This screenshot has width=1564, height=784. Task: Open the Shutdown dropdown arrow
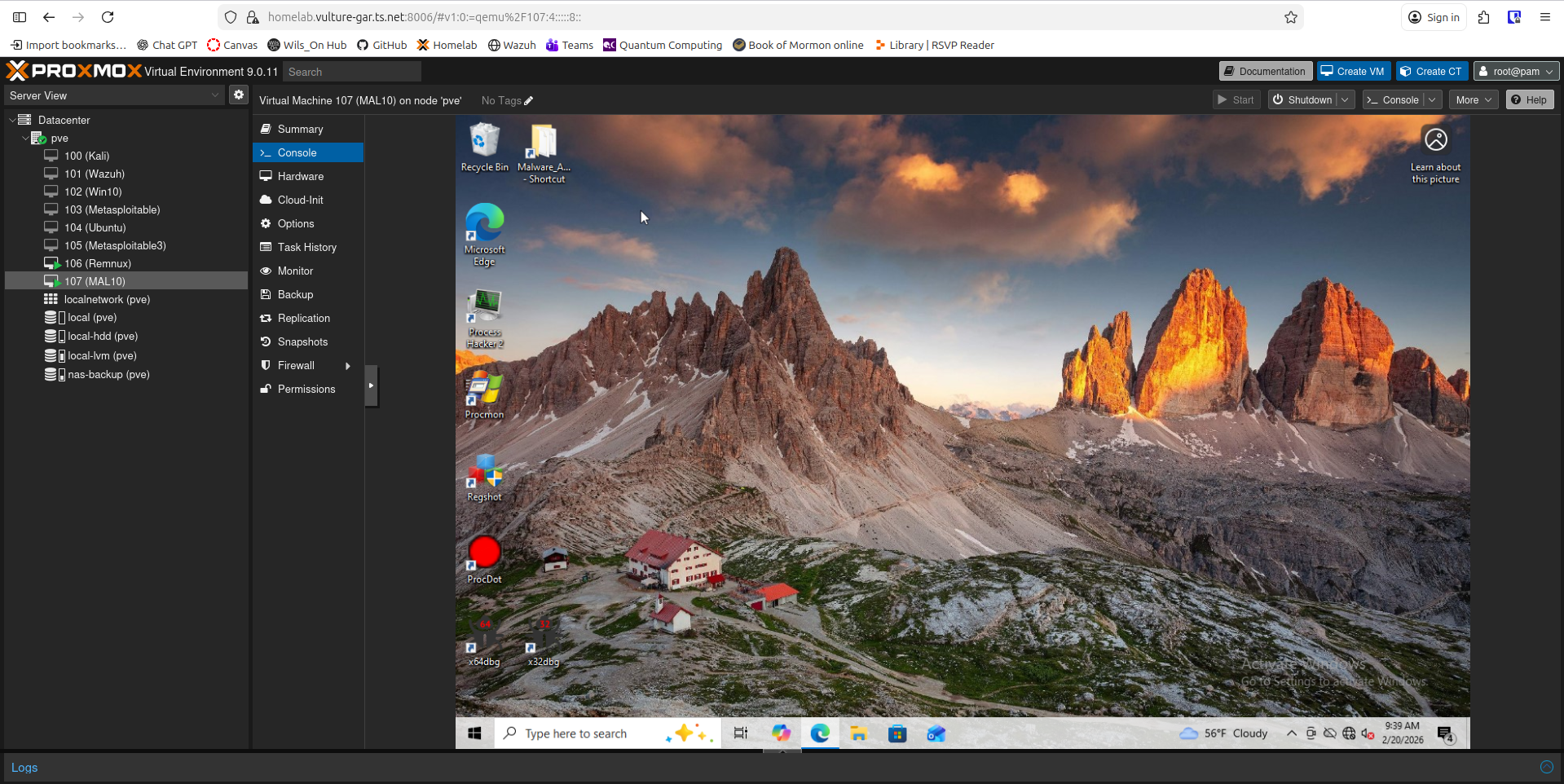[x=1345, y=99]
